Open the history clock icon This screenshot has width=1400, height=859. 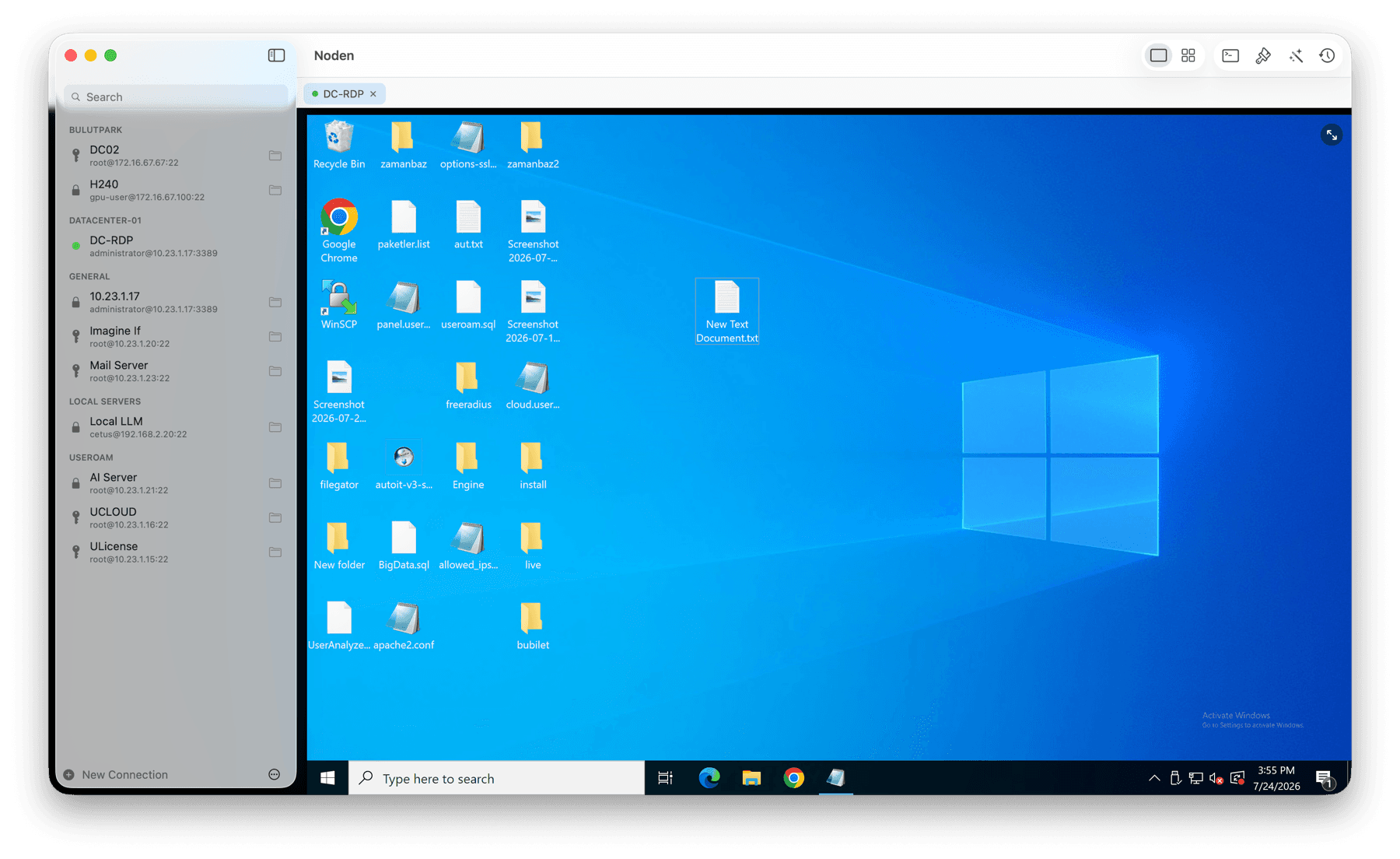(x=1327, y=55)
